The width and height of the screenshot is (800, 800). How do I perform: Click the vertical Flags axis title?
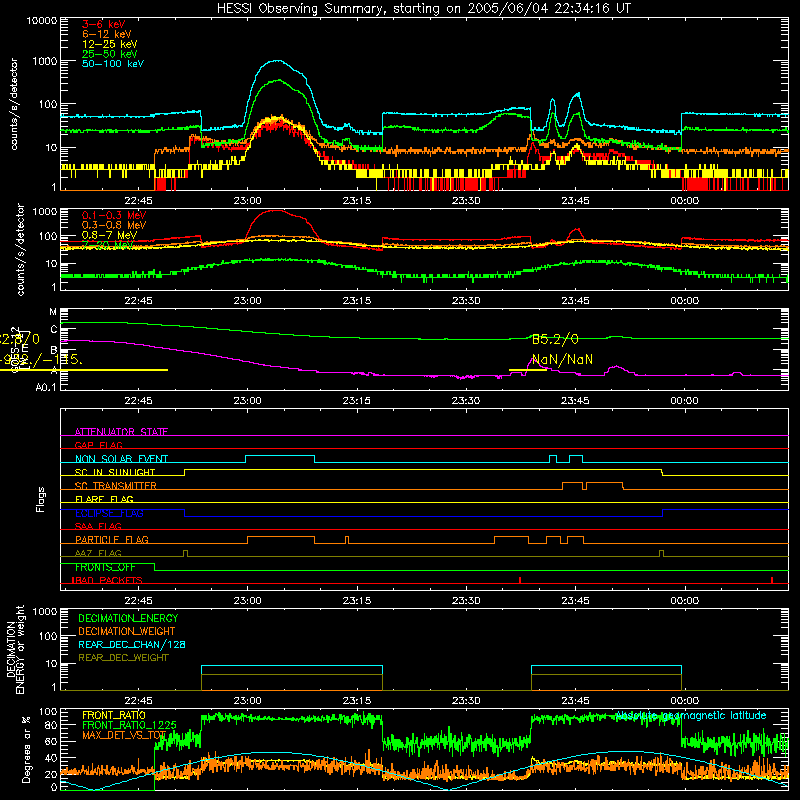coord(41,499)
